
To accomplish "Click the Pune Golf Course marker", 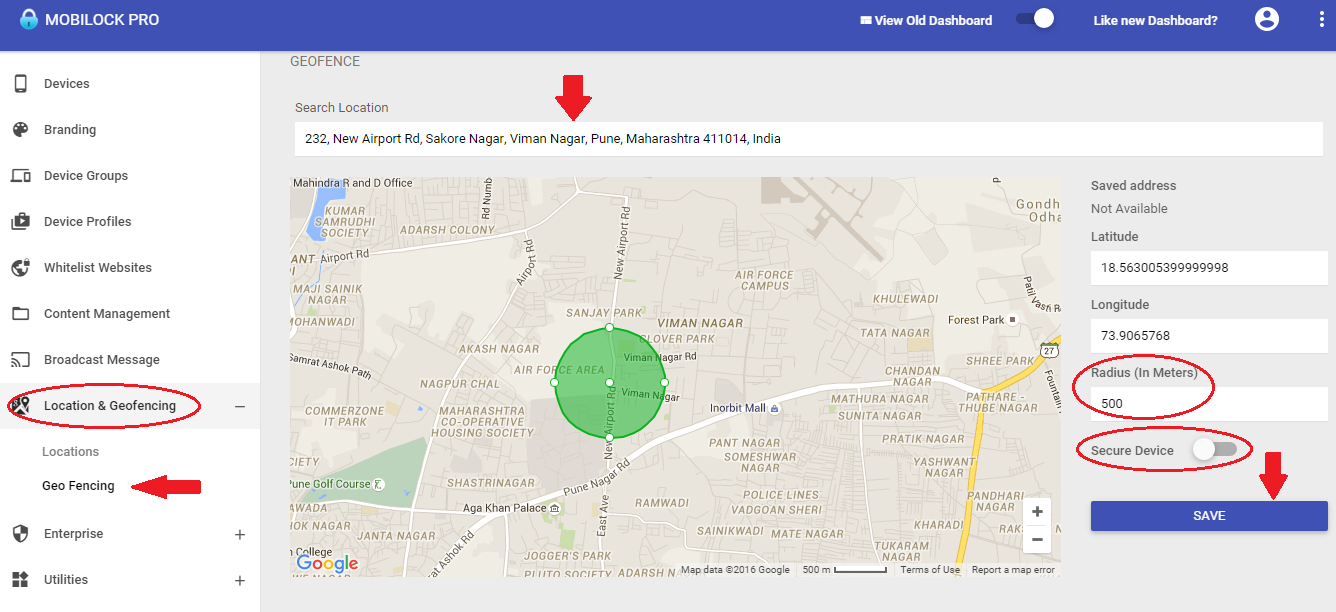I will click(378, 485).
